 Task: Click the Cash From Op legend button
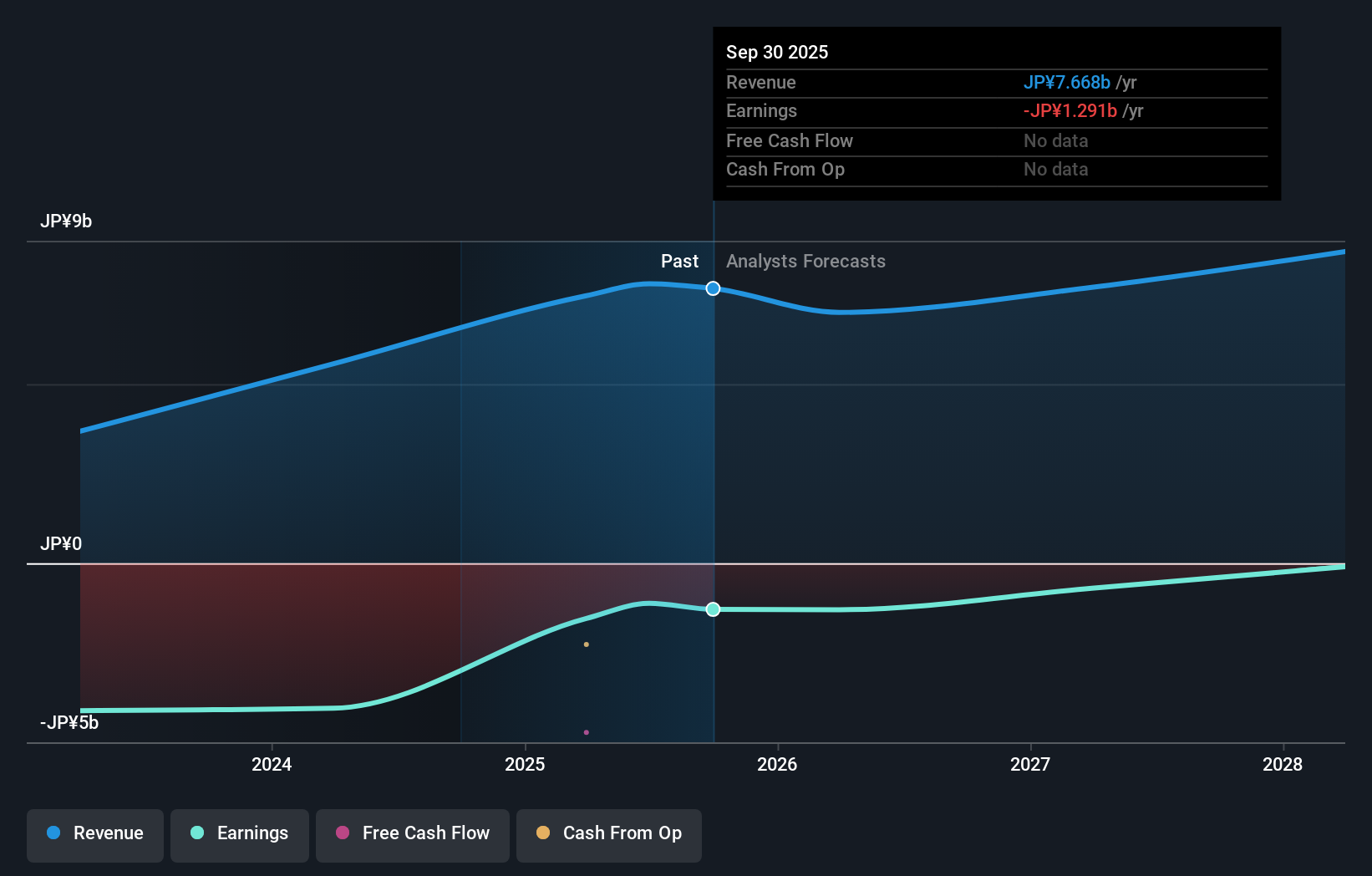pos(608,833)
